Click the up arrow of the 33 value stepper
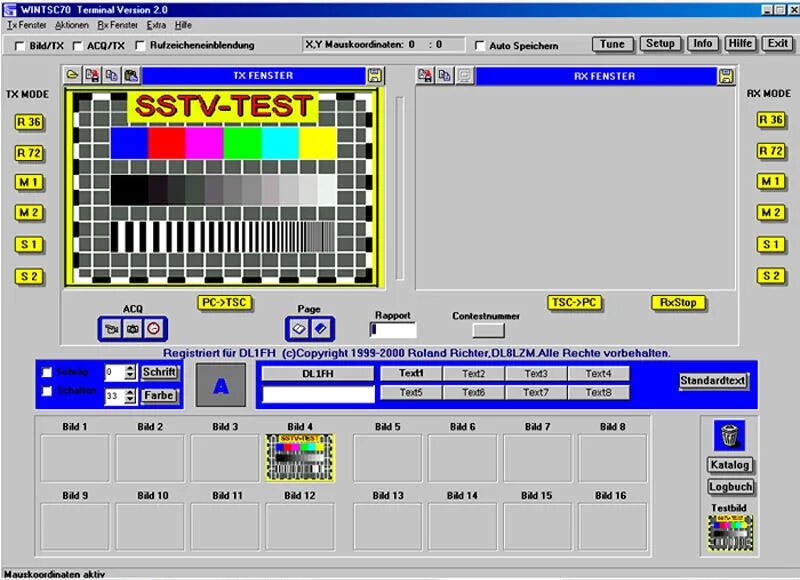This screenshot has width=800, height=580. [x=128, y=394]
